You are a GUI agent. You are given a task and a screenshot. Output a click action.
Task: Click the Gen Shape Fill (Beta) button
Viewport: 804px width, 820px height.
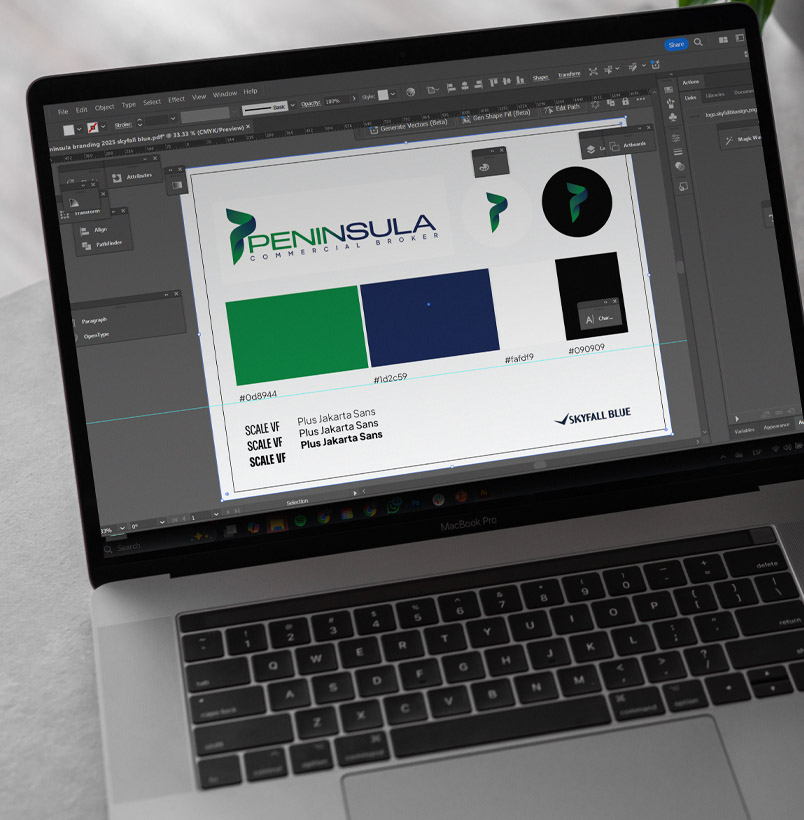pos(496,116)
